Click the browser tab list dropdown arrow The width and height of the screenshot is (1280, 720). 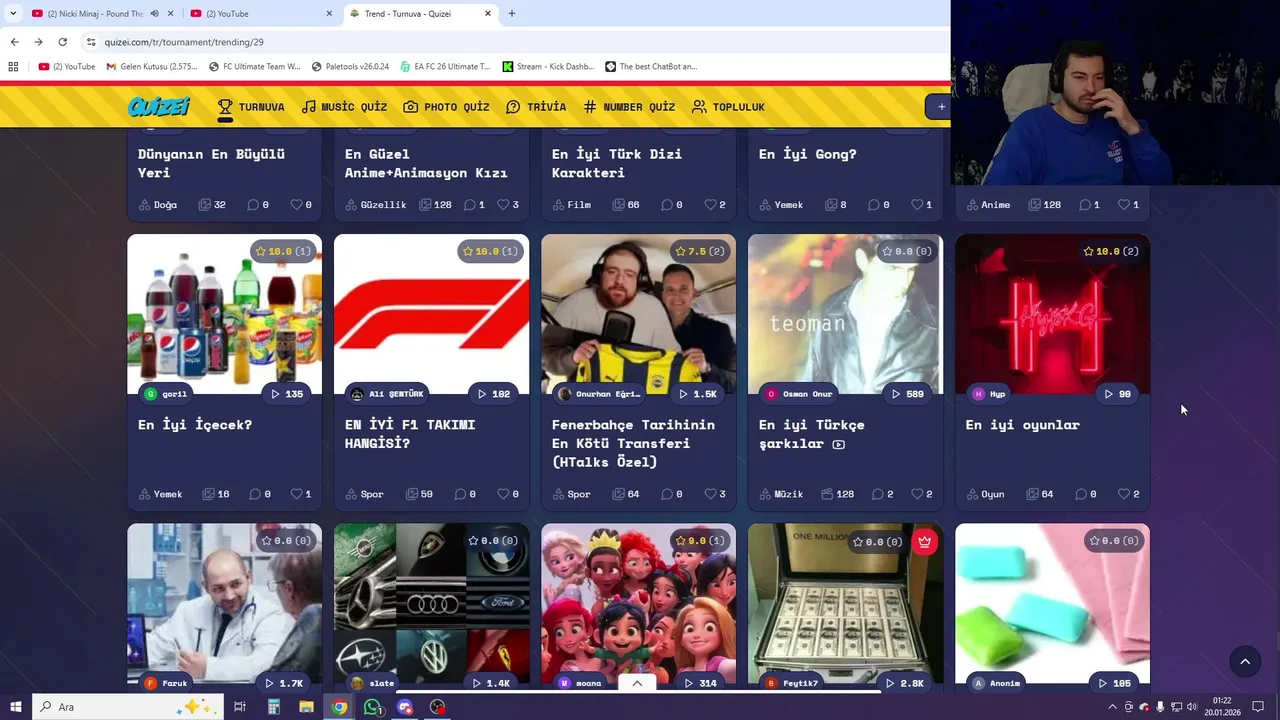pyautogui.click(x=13, y=14)
